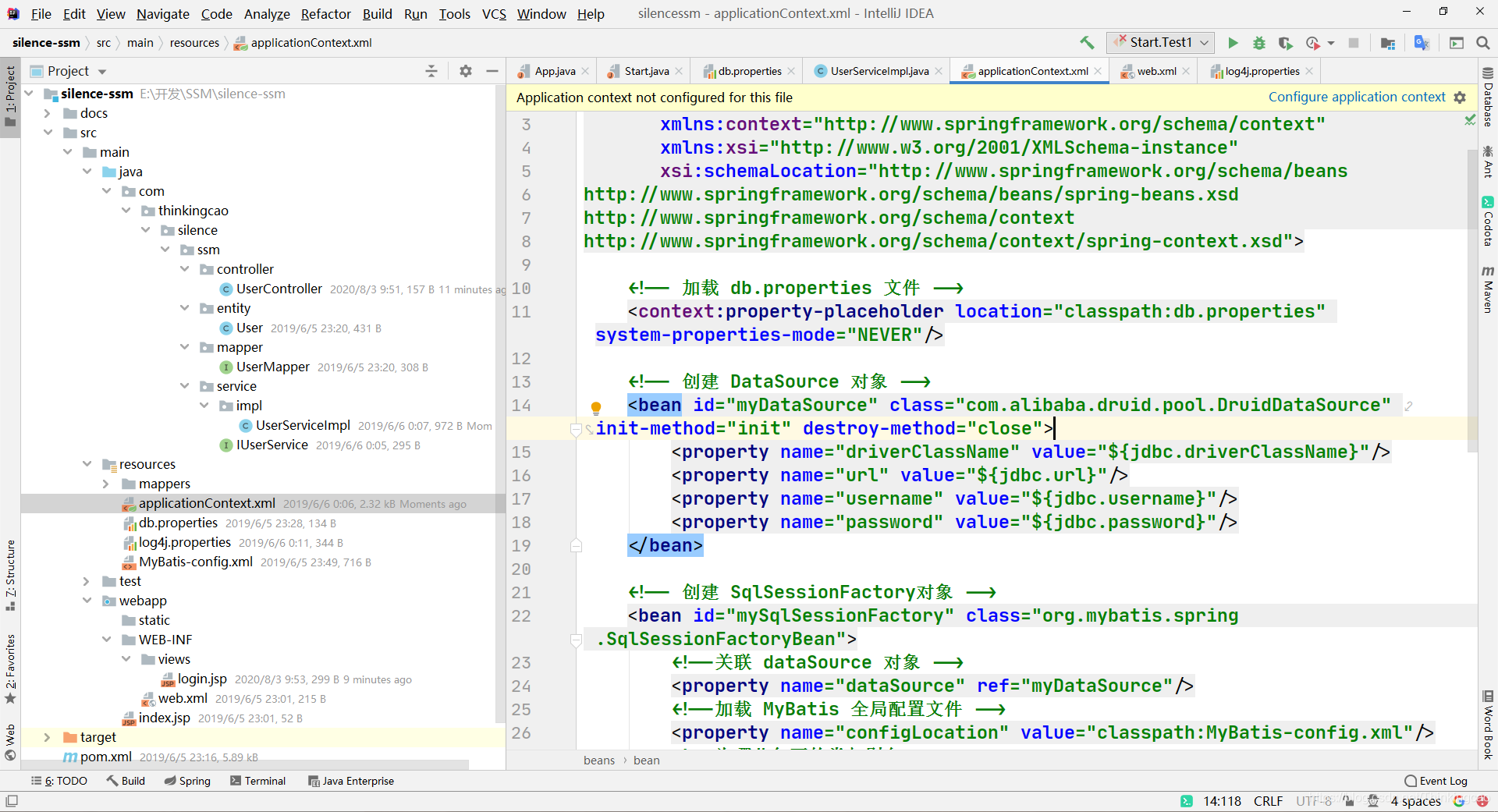Open dropdown arrow next to profiler run icon
This screenshot has height=812, width=1498.
[1331, 43]
